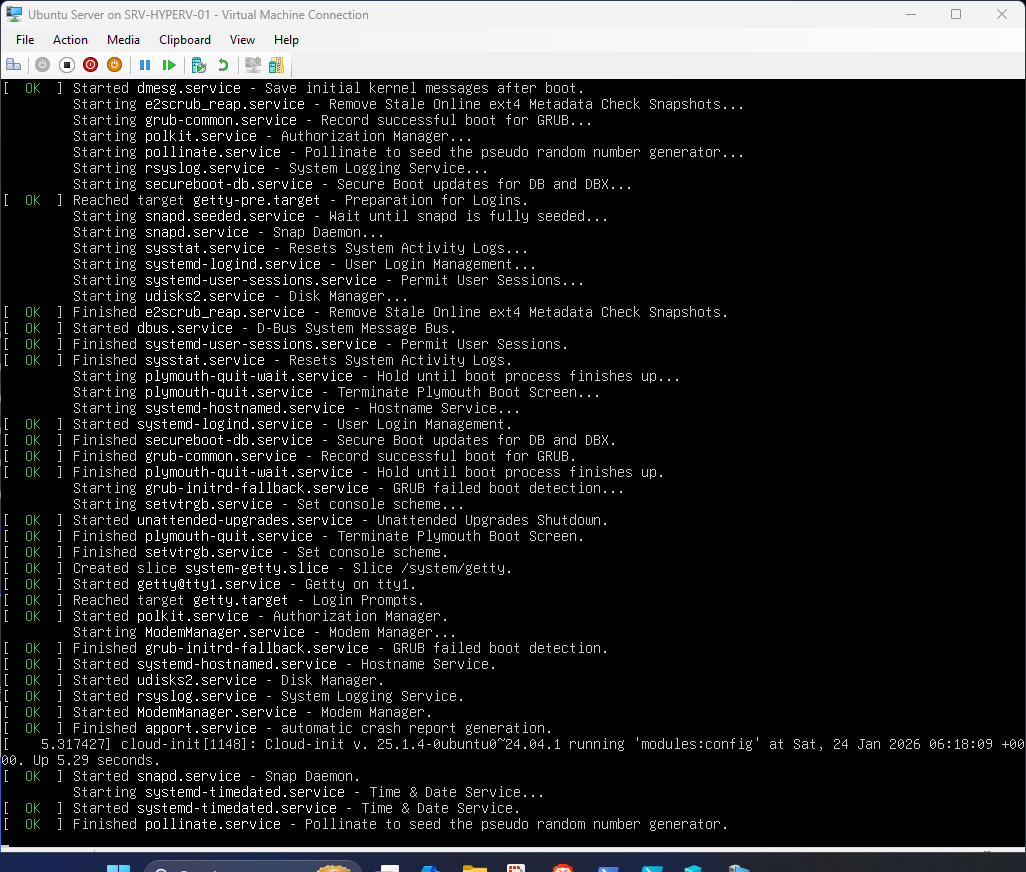Click the grayed-out Start VM power icon
The image size is (1026, 872).
42,65
